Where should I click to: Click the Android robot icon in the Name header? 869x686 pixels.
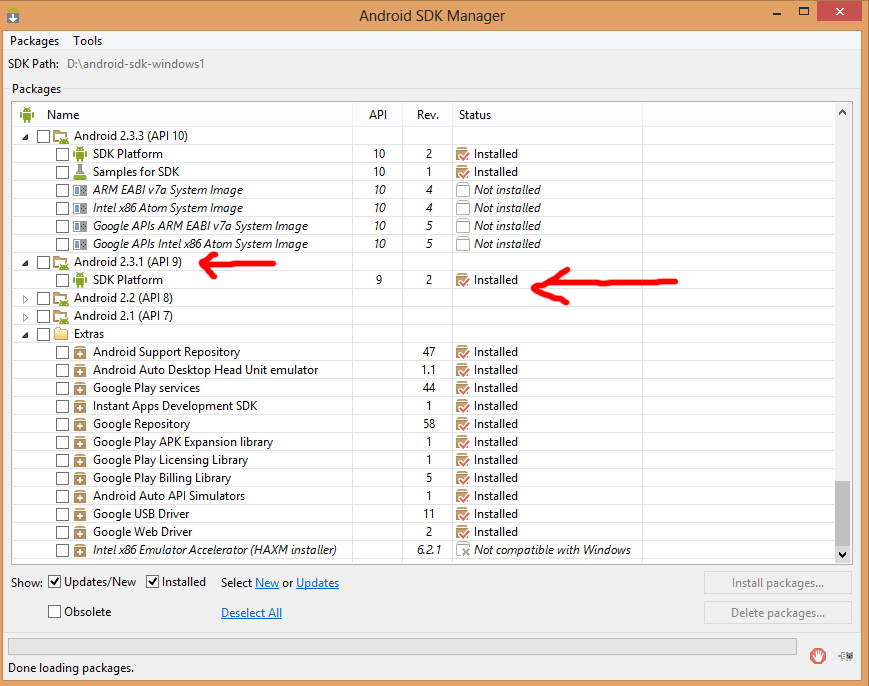pyautogui.click(x=27, y=115)
